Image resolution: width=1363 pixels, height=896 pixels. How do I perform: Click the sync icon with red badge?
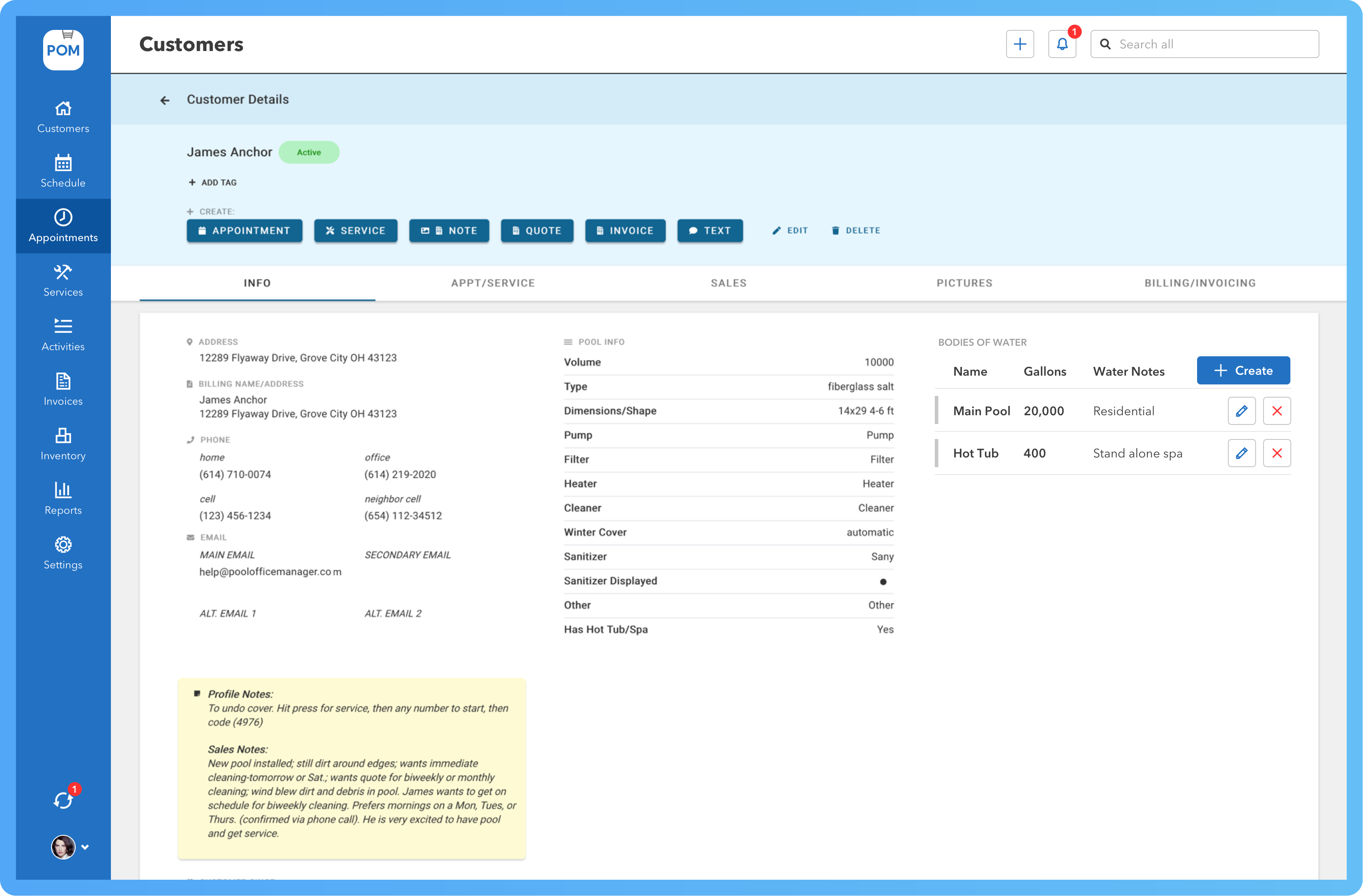[63, 800]
